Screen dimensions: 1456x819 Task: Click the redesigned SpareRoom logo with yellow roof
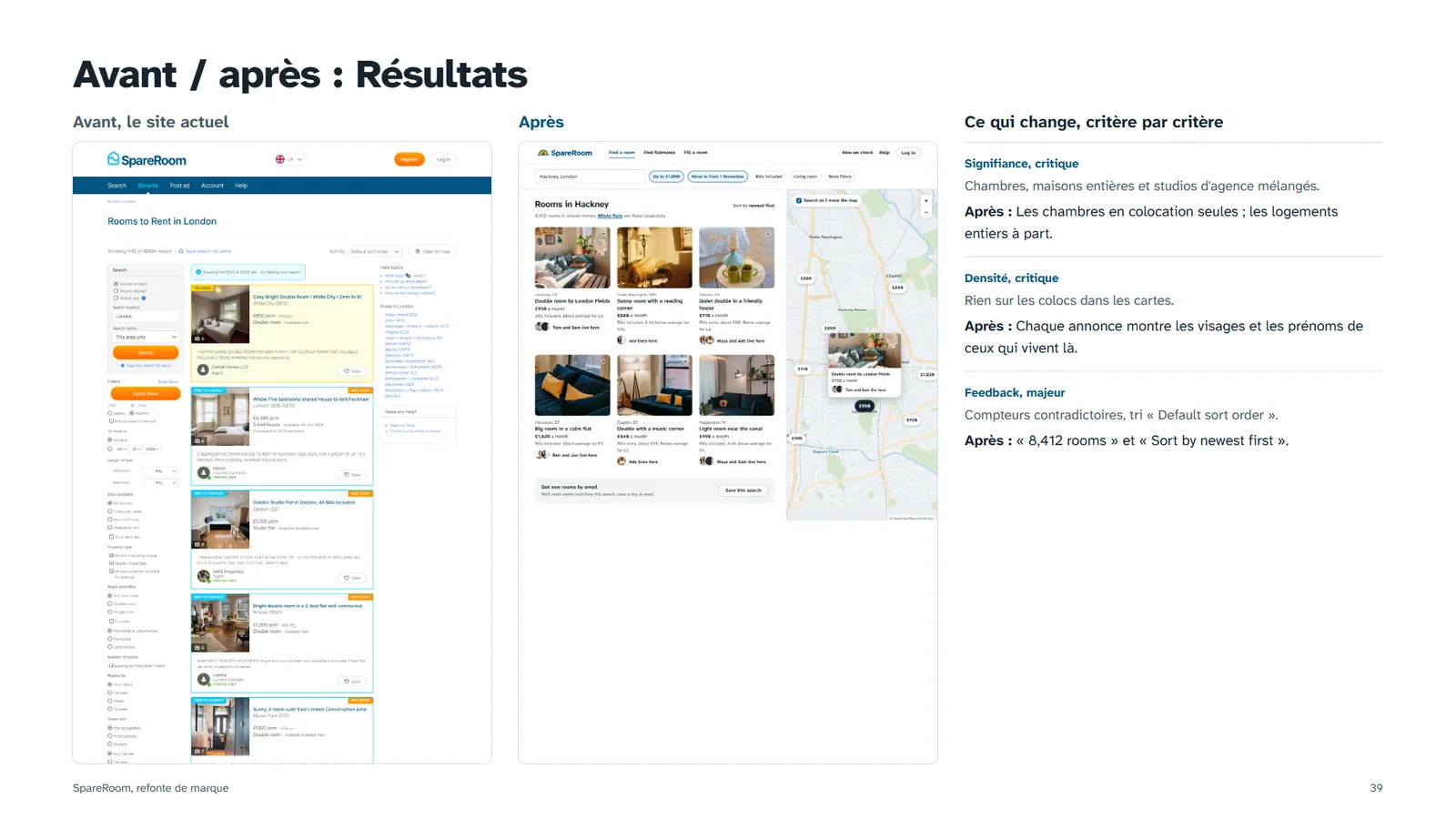click(x=564, y=153)
